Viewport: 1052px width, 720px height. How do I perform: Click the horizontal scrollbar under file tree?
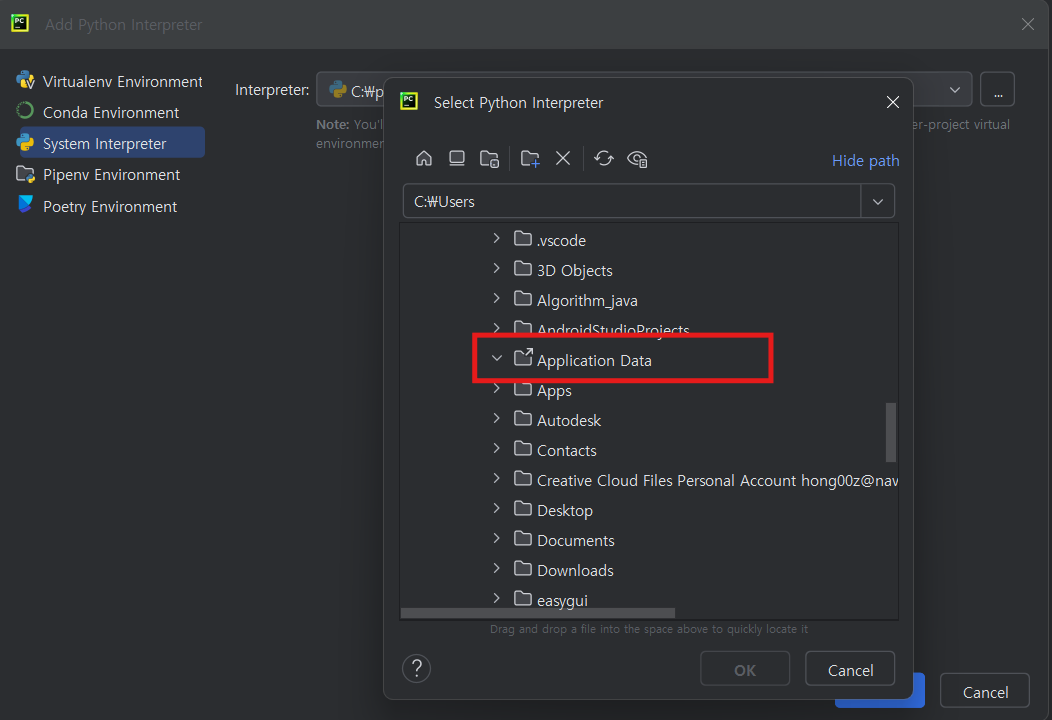537,613
